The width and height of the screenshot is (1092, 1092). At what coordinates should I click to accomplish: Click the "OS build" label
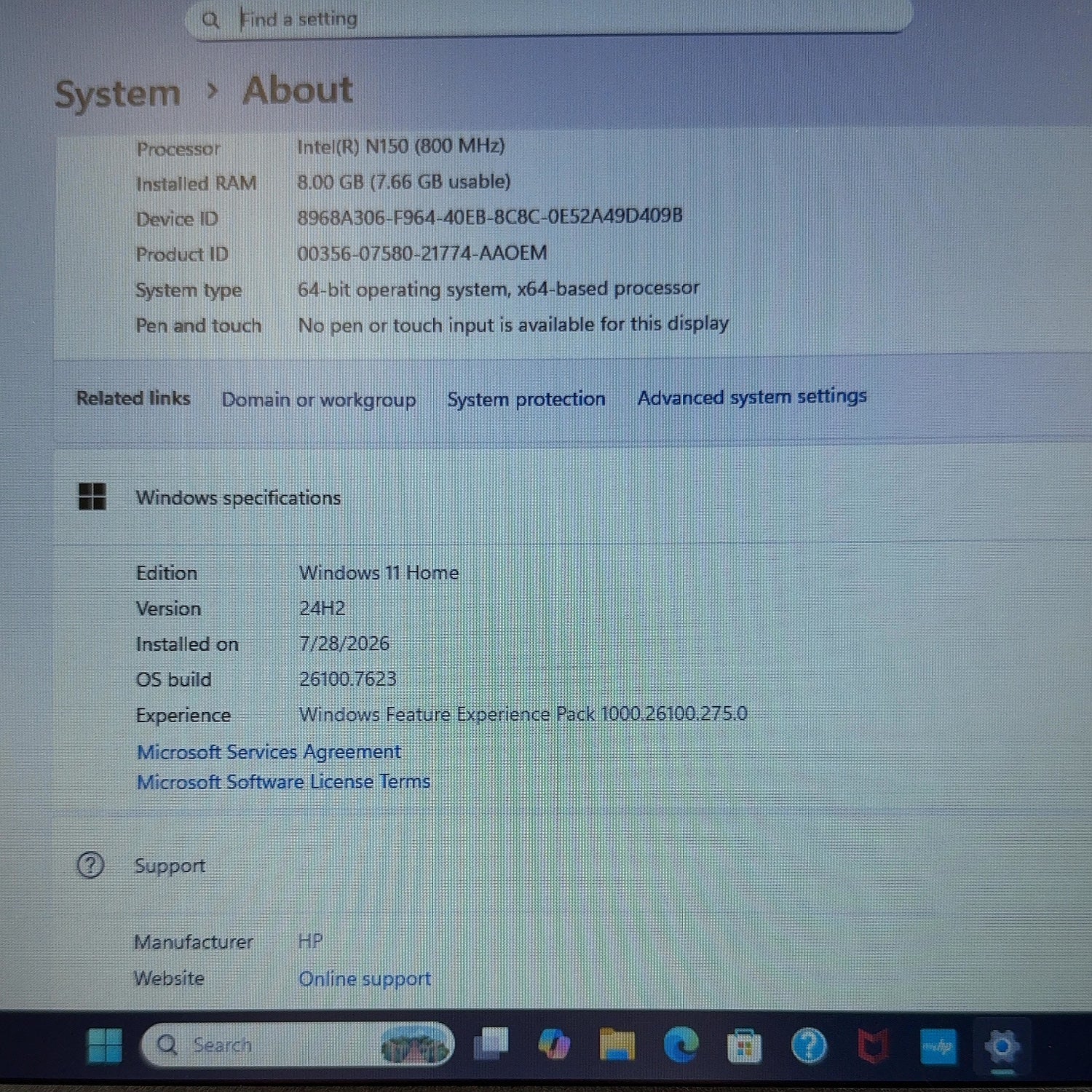[x=174, y=679]
